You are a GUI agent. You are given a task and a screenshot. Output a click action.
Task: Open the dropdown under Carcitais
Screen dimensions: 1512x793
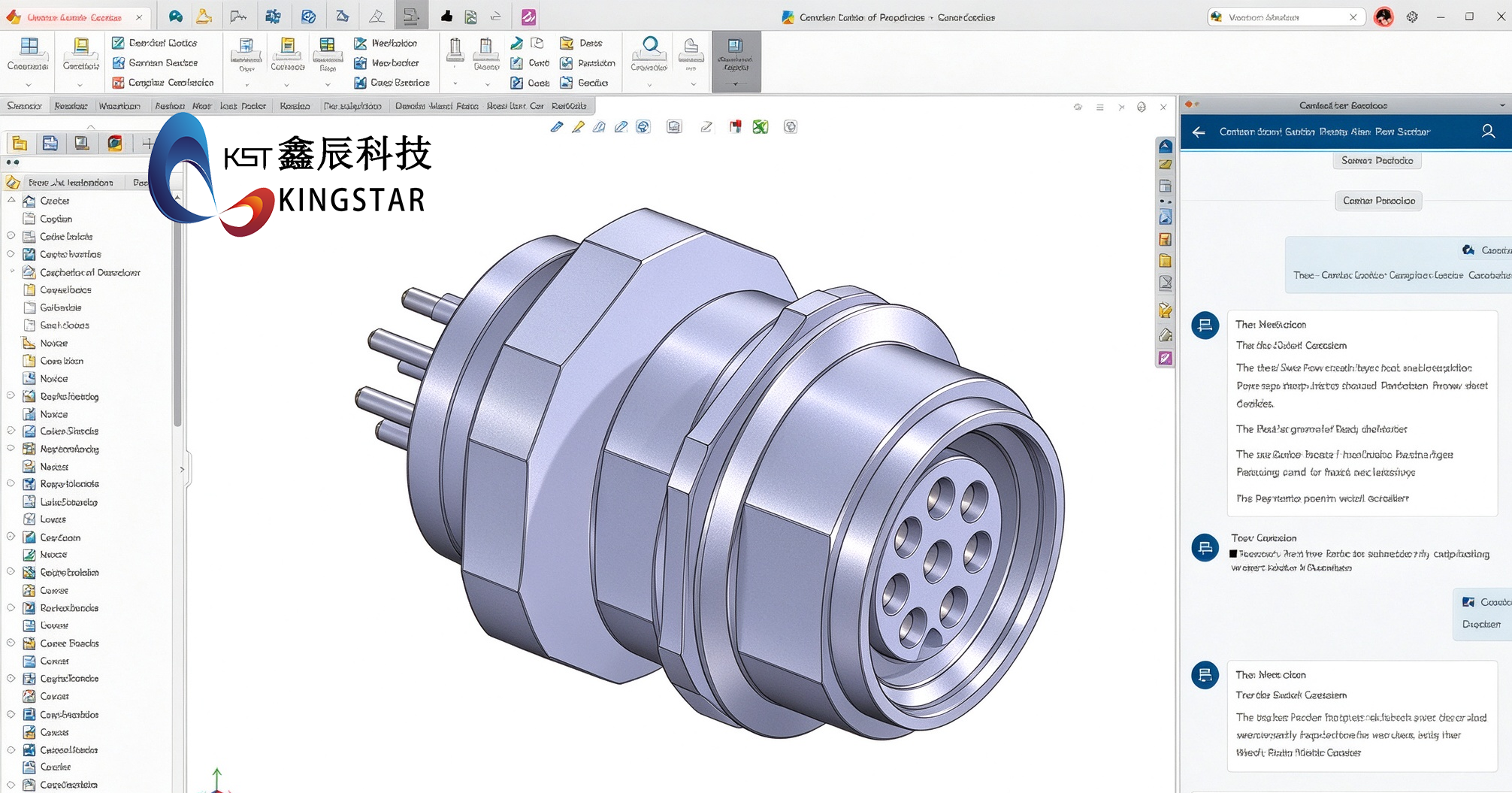click(80, 85)
